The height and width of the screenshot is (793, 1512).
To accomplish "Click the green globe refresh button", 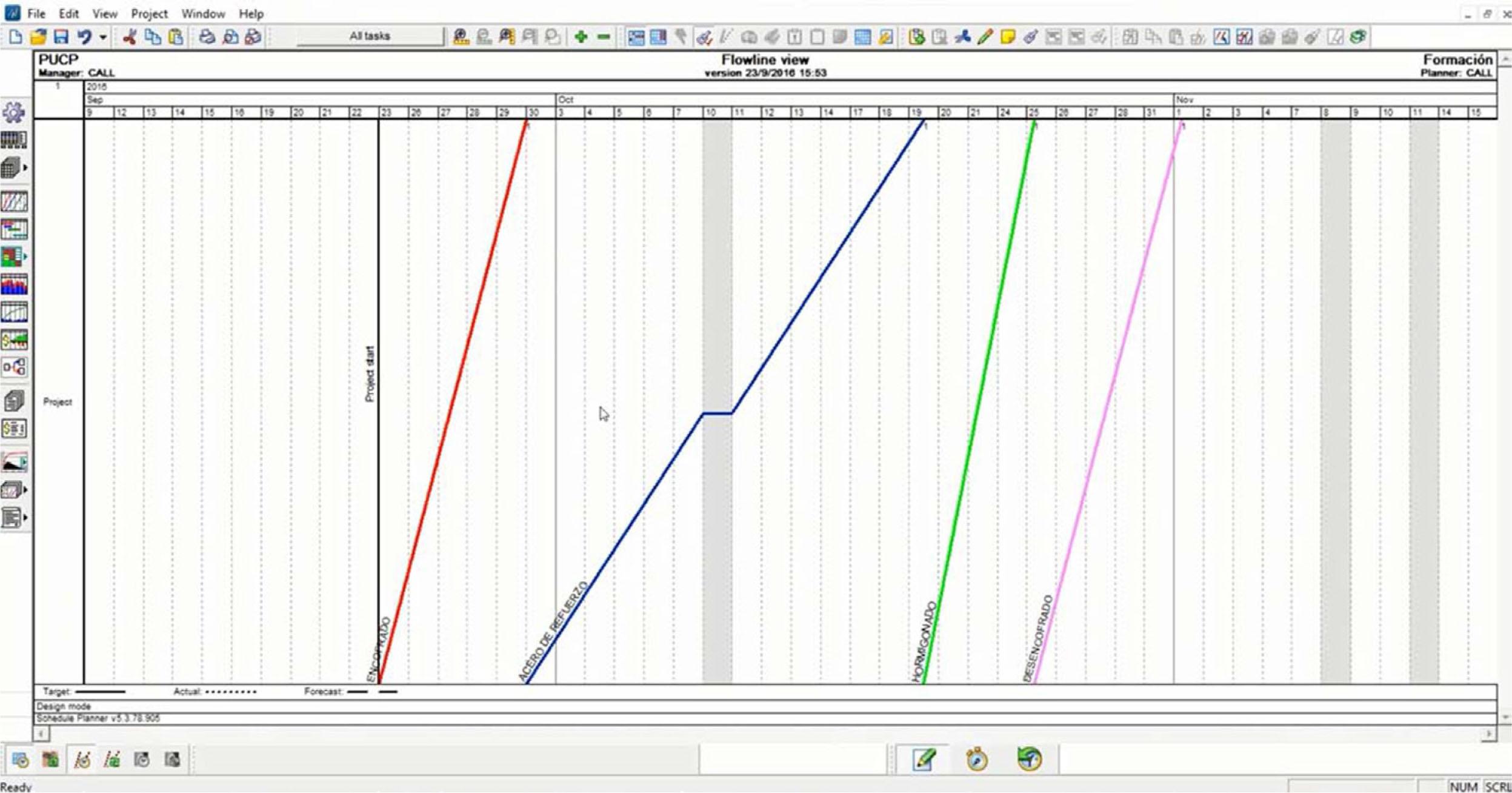I will point(1028,759).
